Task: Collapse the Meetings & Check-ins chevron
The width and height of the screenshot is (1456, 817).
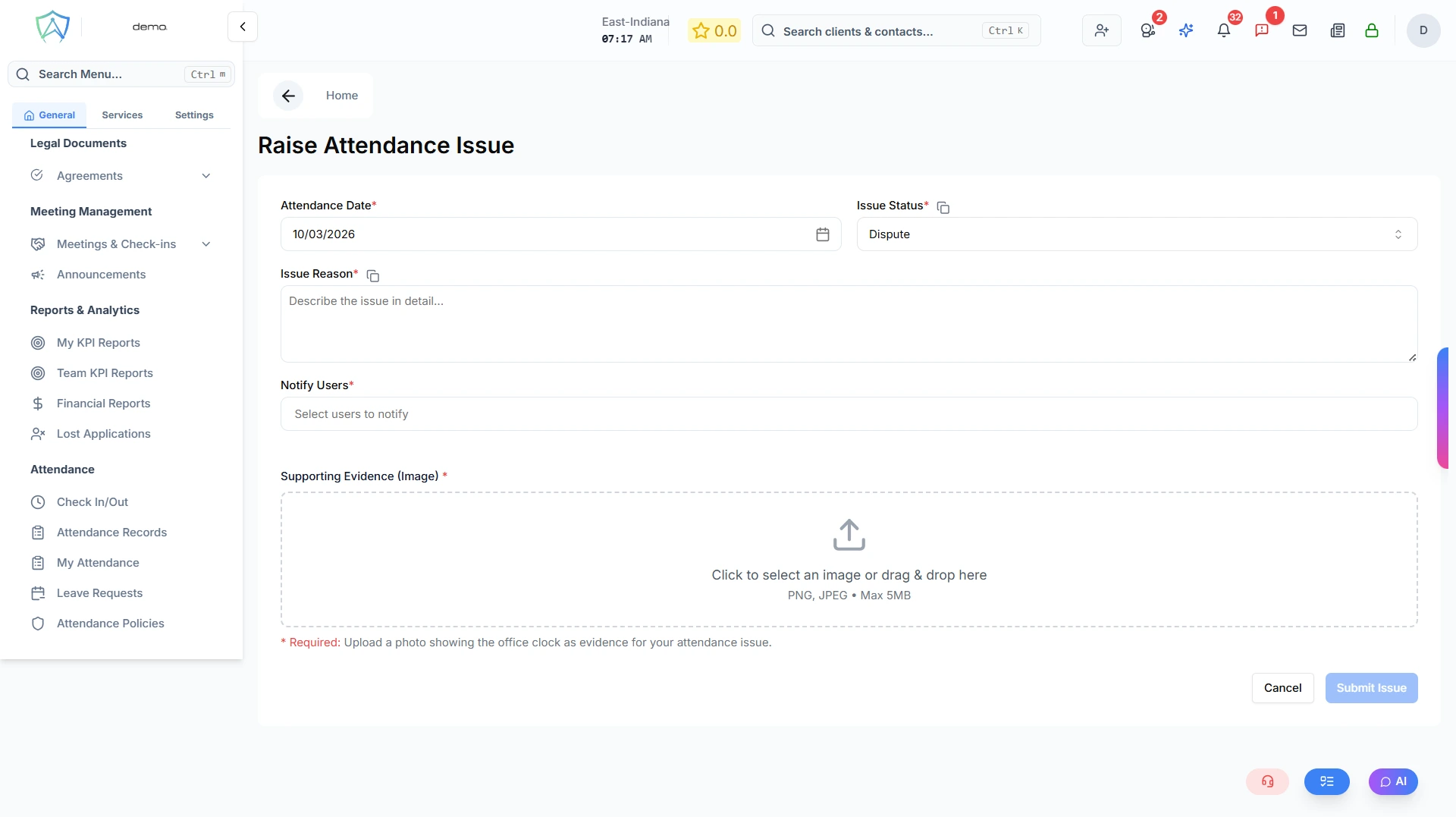Action: tap(206, 244)
